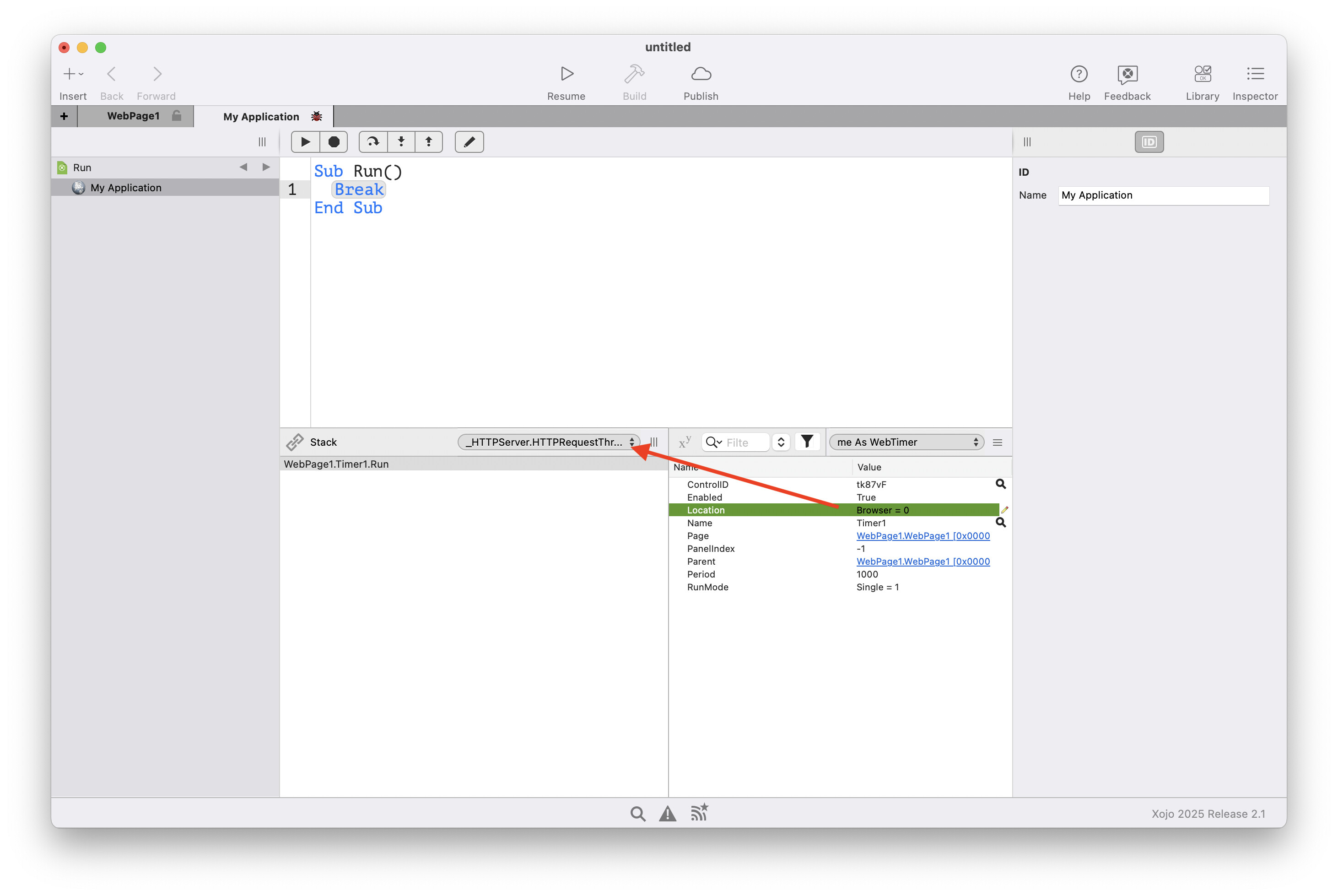The height and width of the screenshot is (896, 1338).
Task: Select WebPage1.Timer1.Run stack frame
Action: [x=336, y=464]
